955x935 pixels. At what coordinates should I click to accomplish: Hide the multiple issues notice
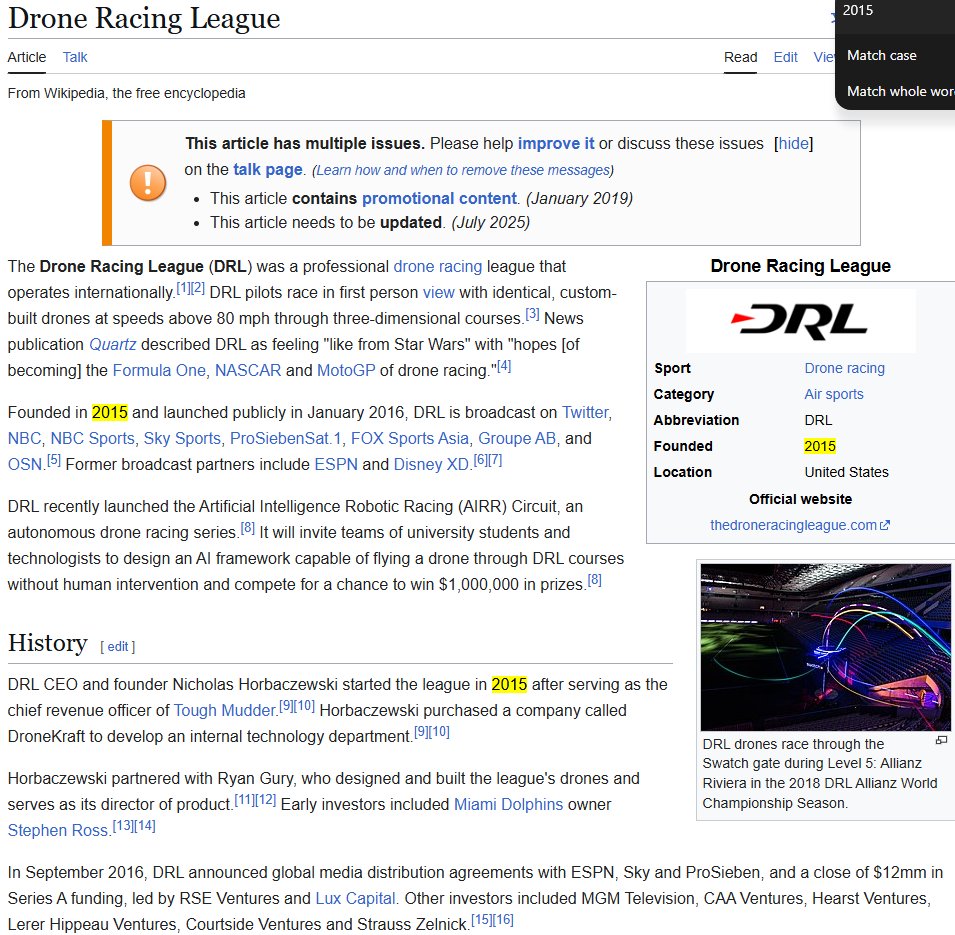point(794,143)
